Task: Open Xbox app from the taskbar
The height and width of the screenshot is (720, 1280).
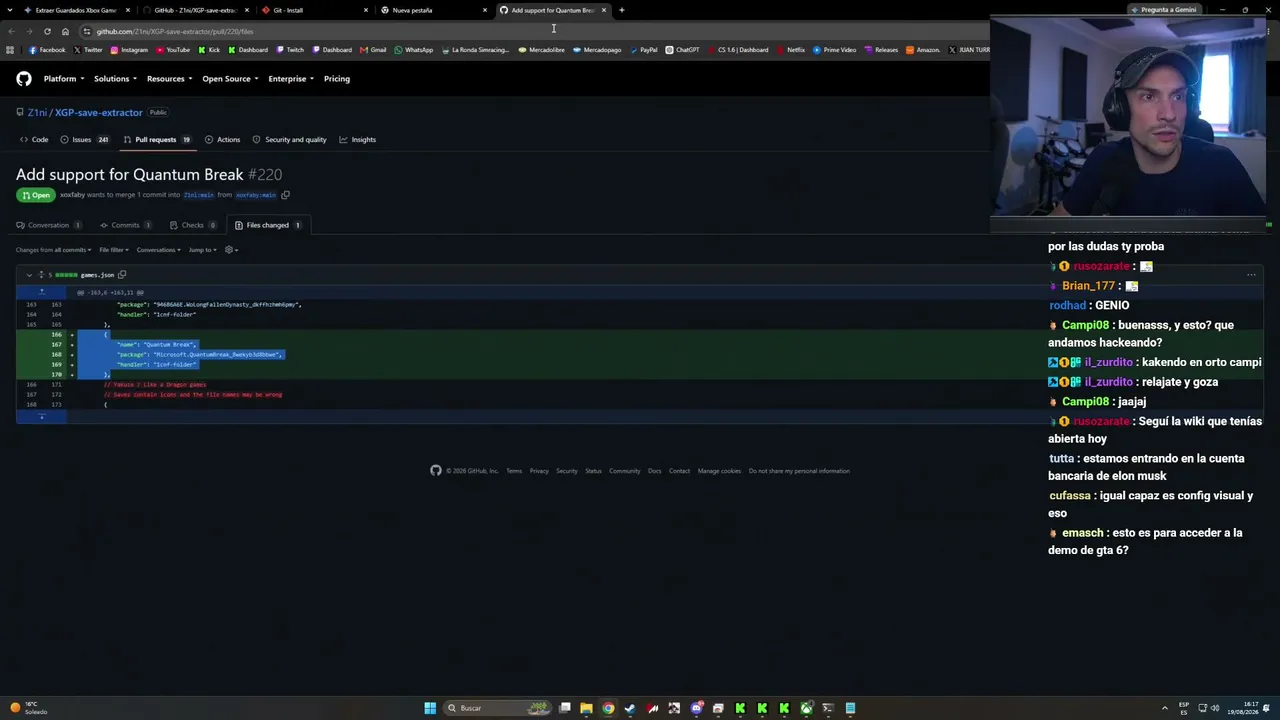Action: 806,708
